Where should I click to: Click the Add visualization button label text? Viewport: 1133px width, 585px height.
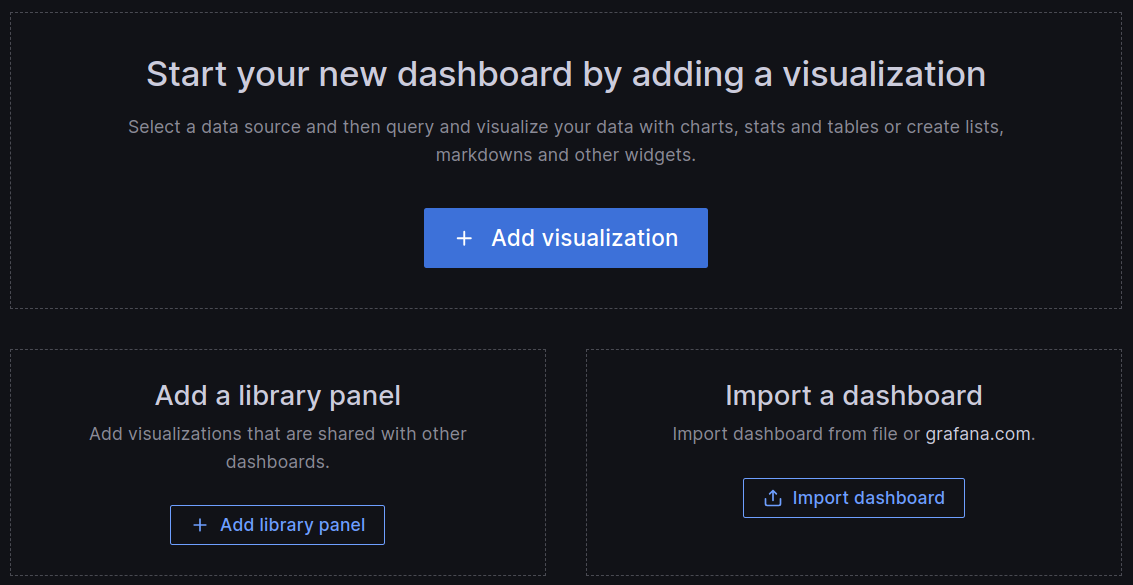(584, 238)
